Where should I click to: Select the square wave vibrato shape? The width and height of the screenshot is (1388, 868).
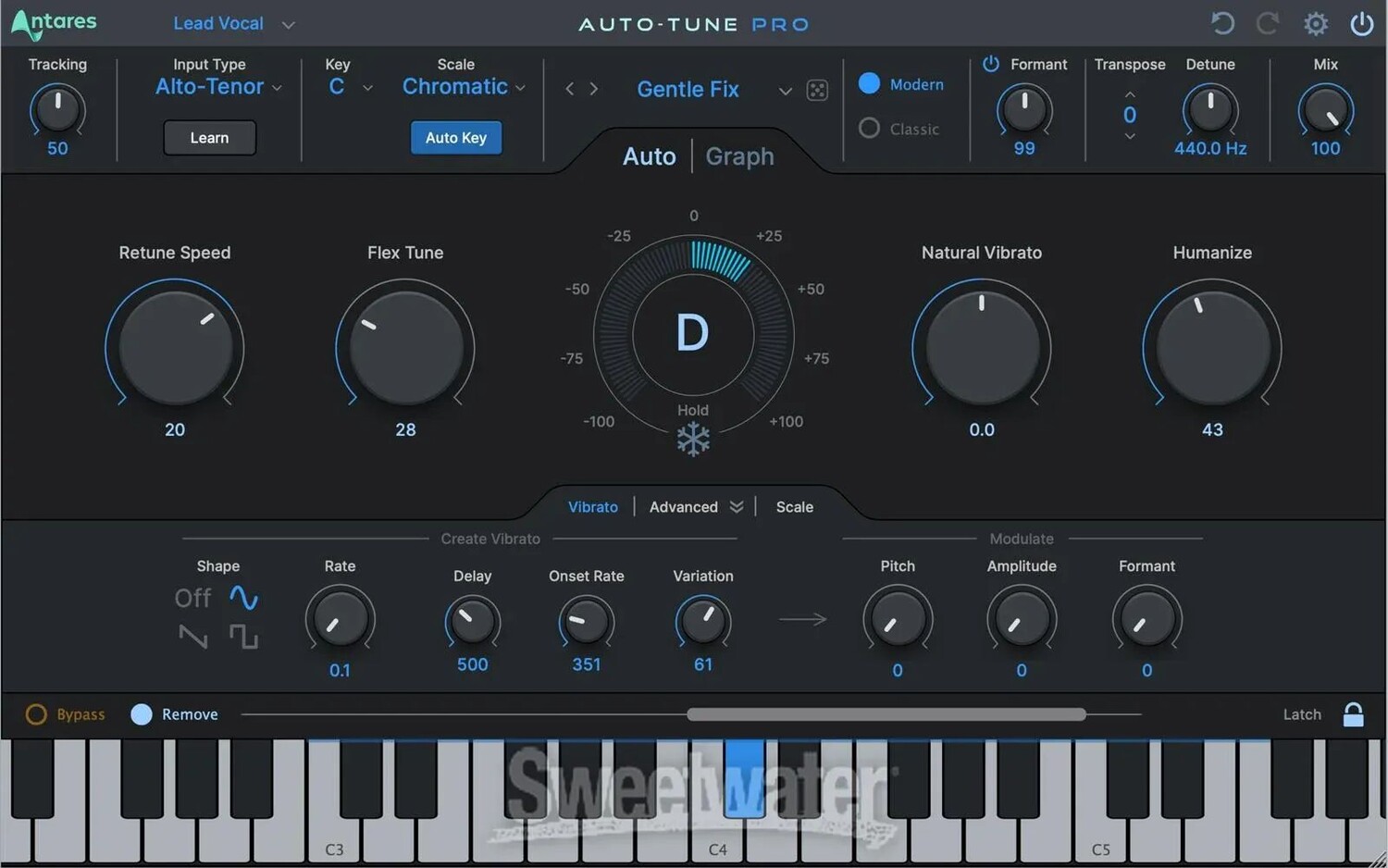click(243, 637)
